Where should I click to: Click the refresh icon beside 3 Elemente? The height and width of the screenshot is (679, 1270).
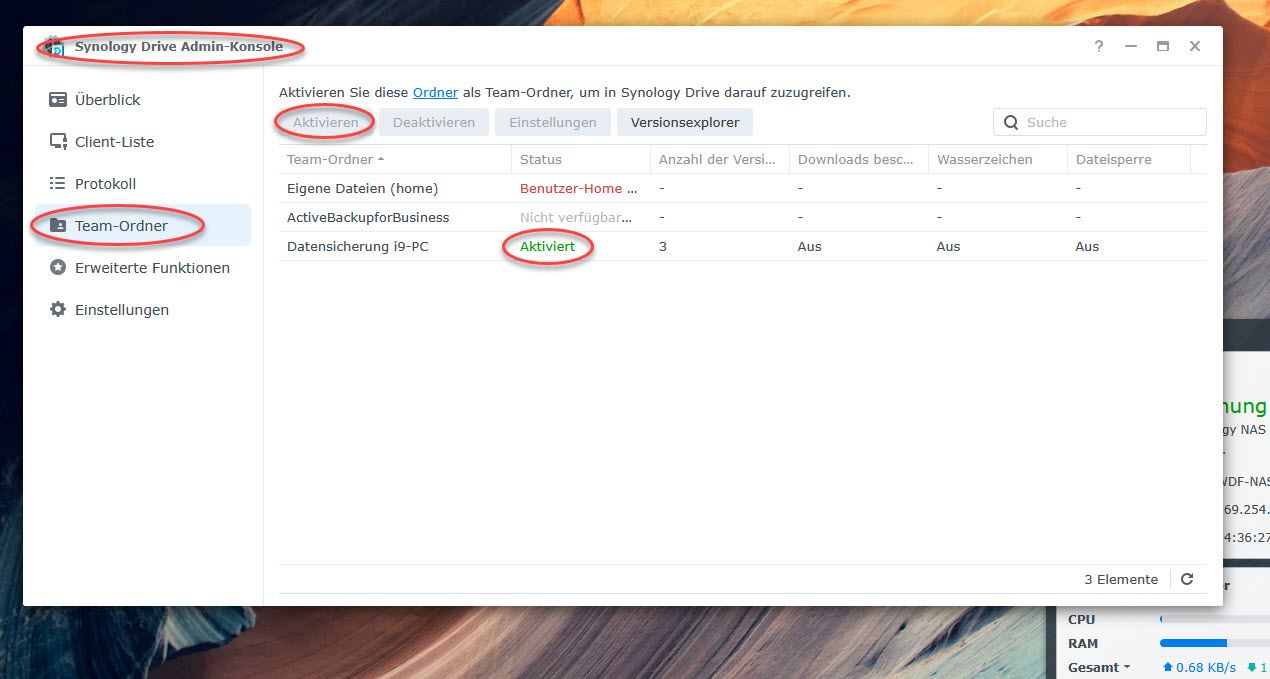pos(1187,580)
